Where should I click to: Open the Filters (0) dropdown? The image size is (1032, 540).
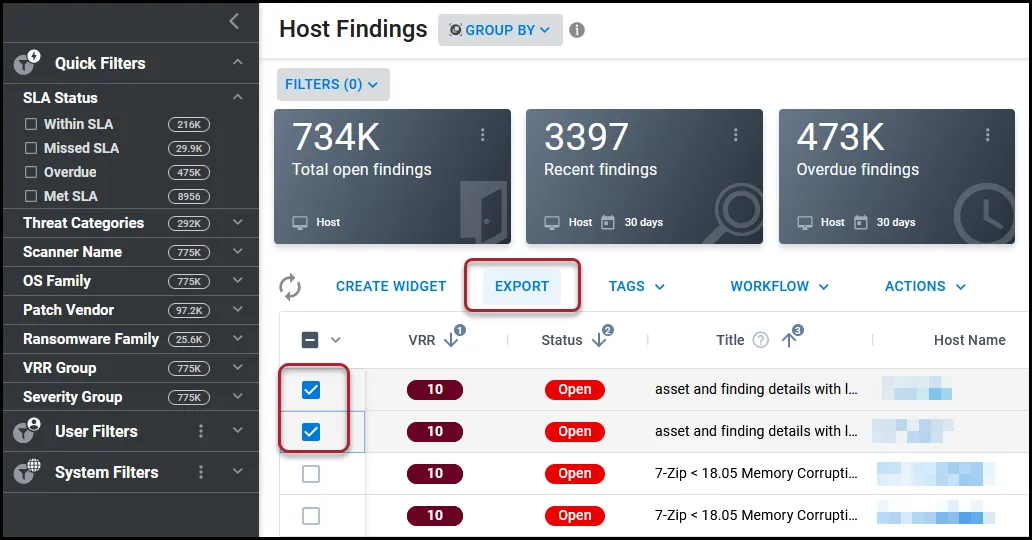(x=333, y=84)
